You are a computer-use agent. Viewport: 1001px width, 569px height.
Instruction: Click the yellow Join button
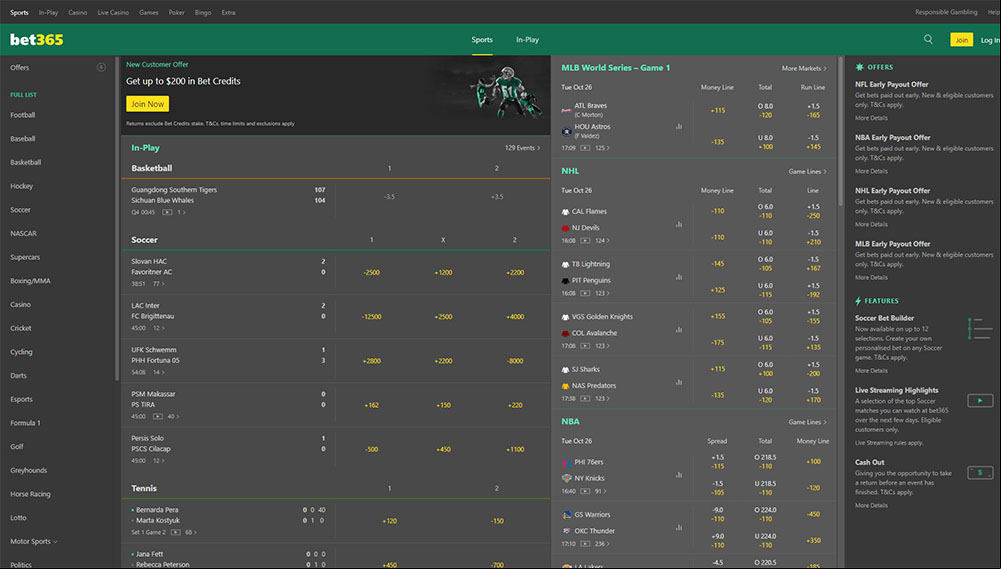tap(961, 40)
